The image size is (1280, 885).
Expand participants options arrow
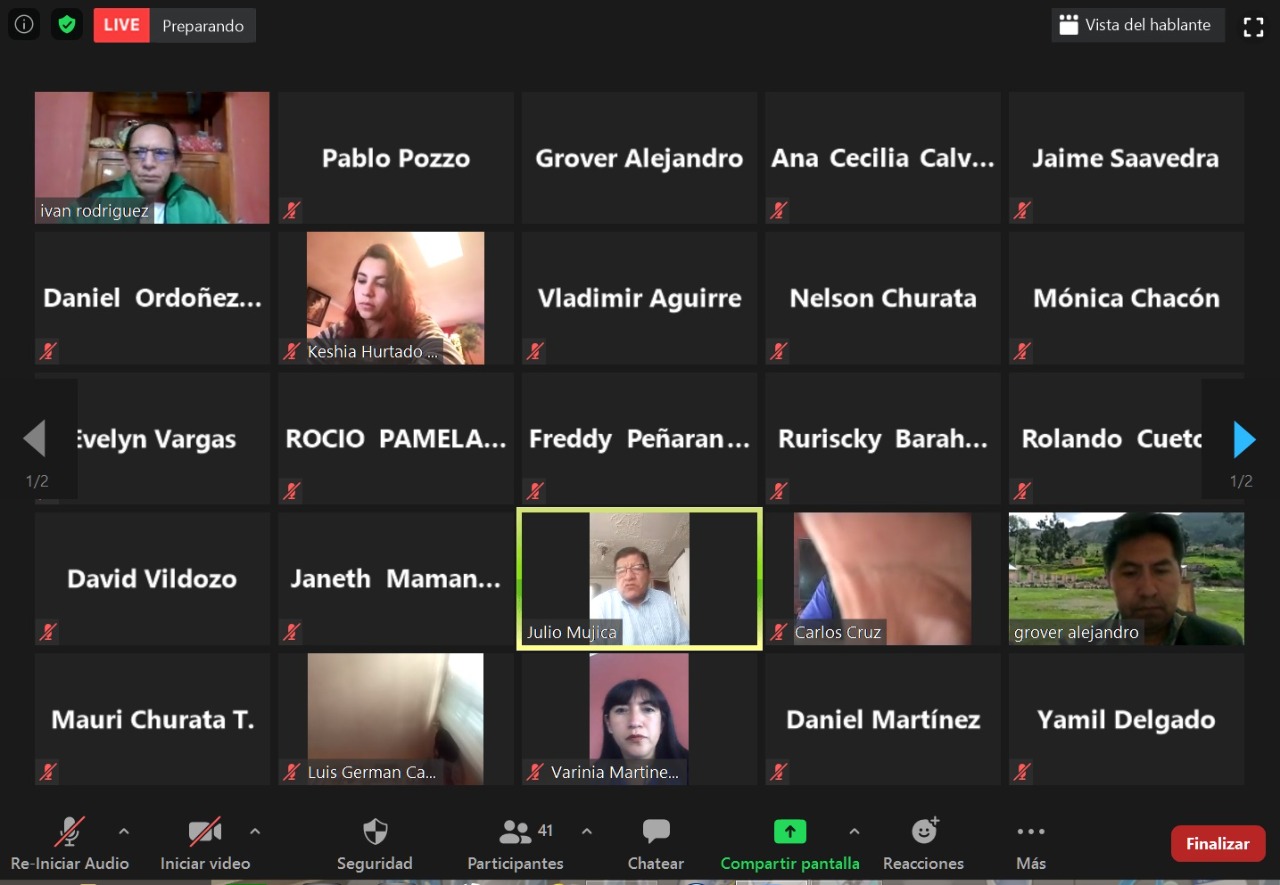[586, 831]
